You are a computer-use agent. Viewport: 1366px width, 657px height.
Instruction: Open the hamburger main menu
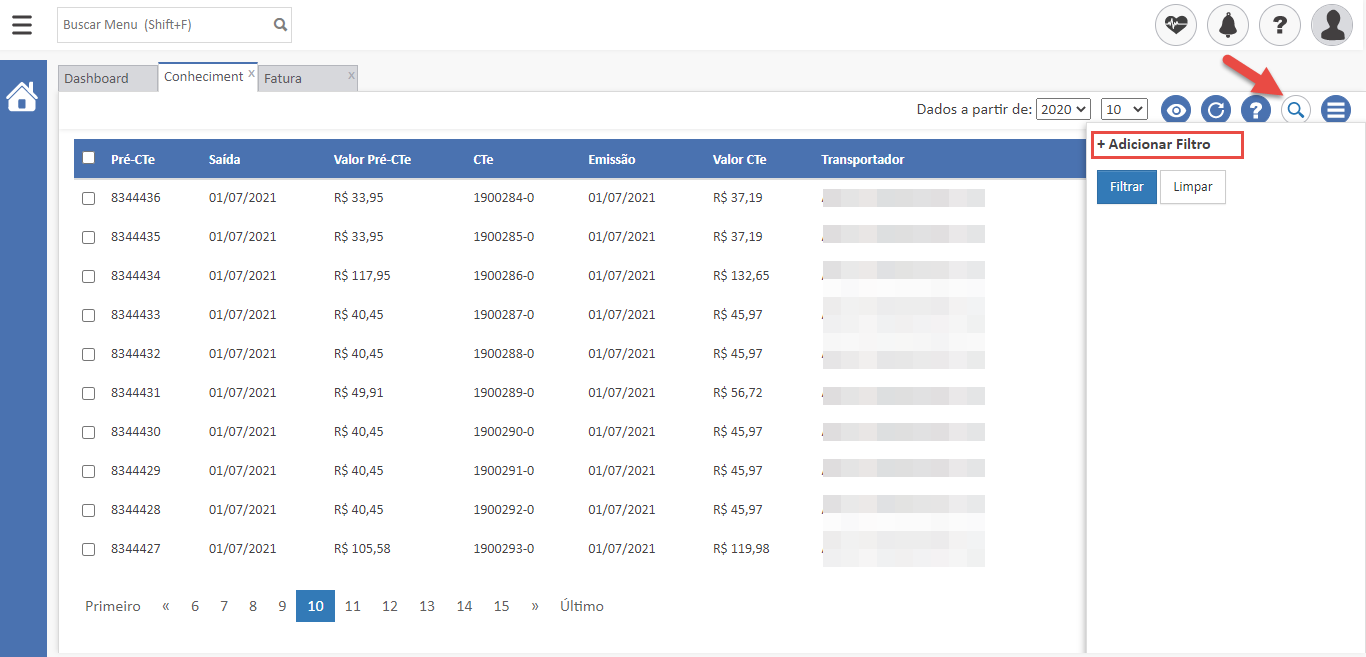[x=22, y=25]
